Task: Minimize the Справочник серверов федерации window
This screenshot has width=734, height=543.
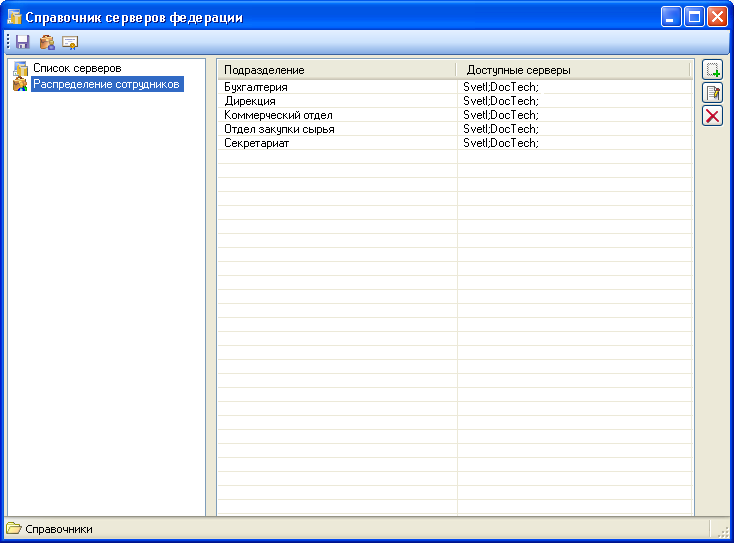Action: (x=671, y=17)
